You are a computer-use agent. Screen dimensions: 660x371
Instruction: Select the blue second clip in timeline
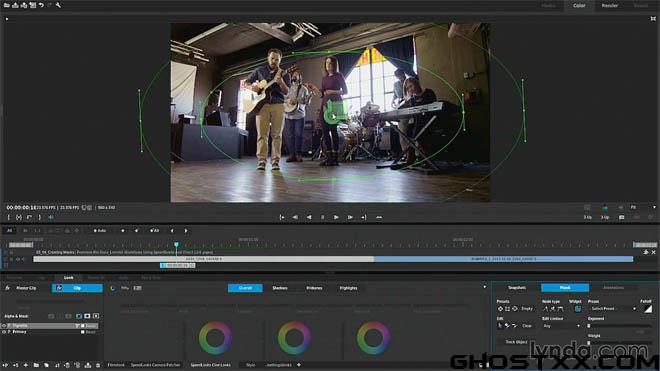(503, 259)
